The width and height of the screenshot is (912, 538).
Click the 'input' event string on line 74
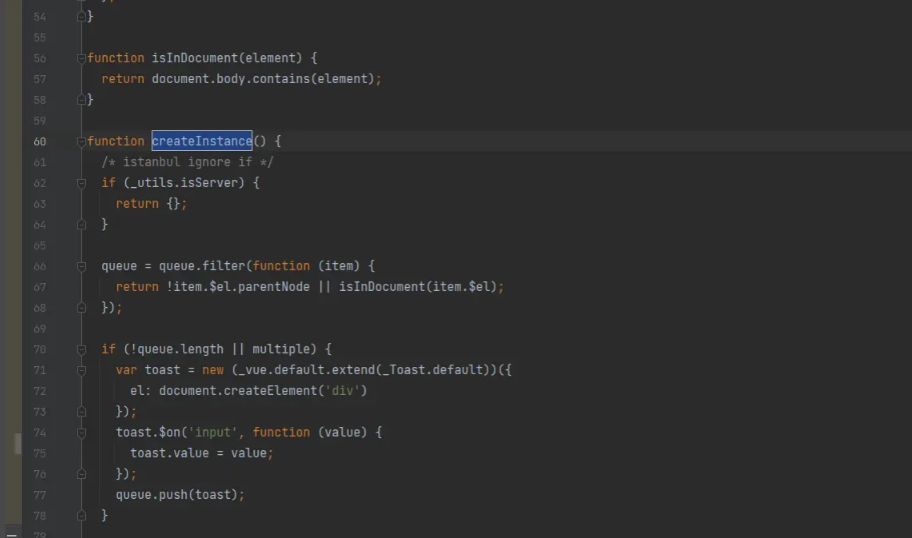coord(212,432)
